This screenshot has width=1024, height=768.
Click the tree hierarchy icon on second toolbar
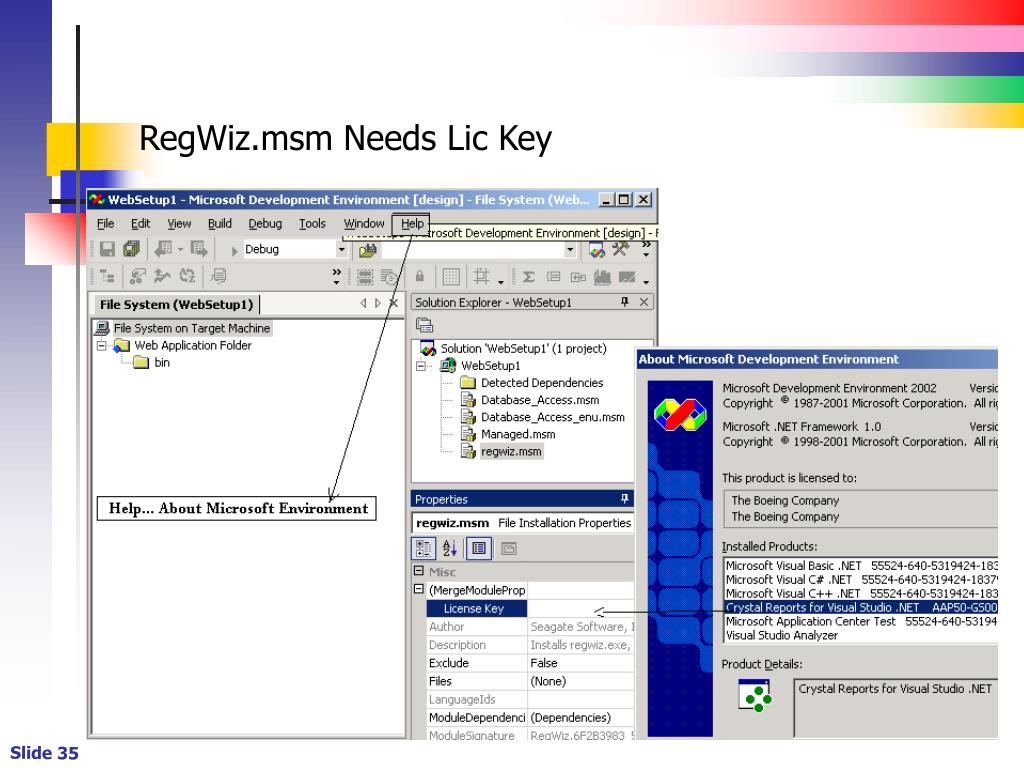[x=107, y=276]
